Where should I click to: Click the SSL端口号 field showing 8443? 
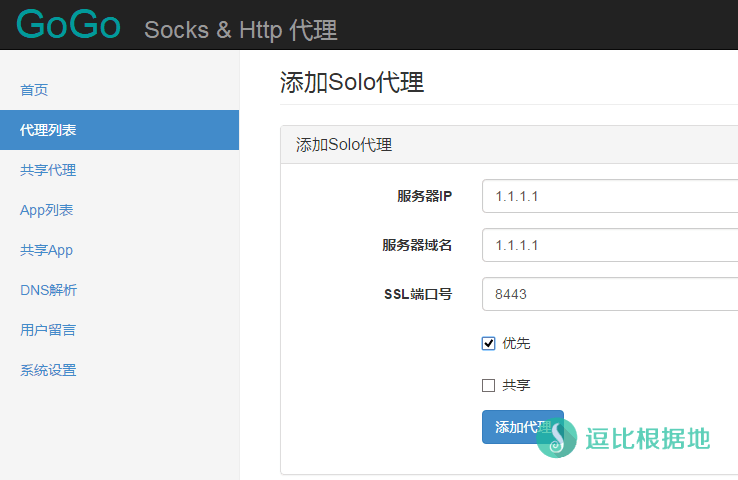click(x=610, y=294)
